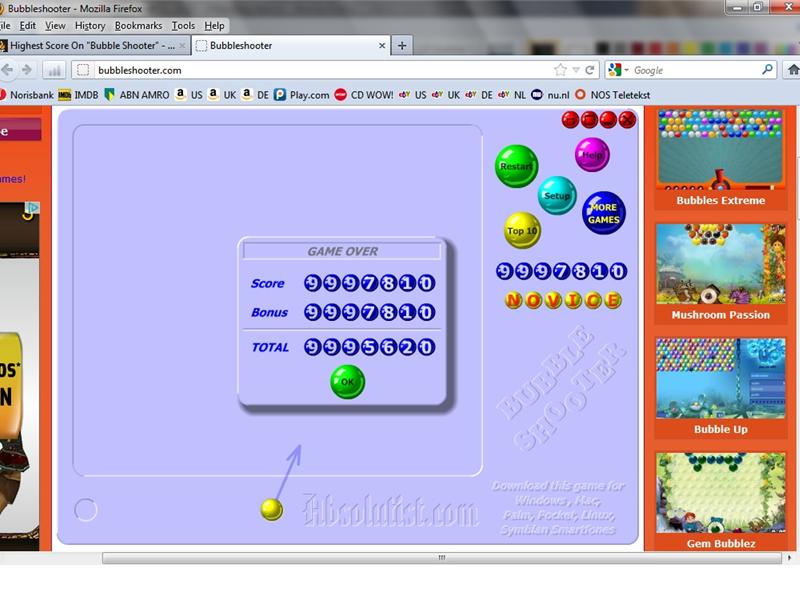800x600 pixels.
Task: Click the search magnifier icon
Action: [767, 69]
